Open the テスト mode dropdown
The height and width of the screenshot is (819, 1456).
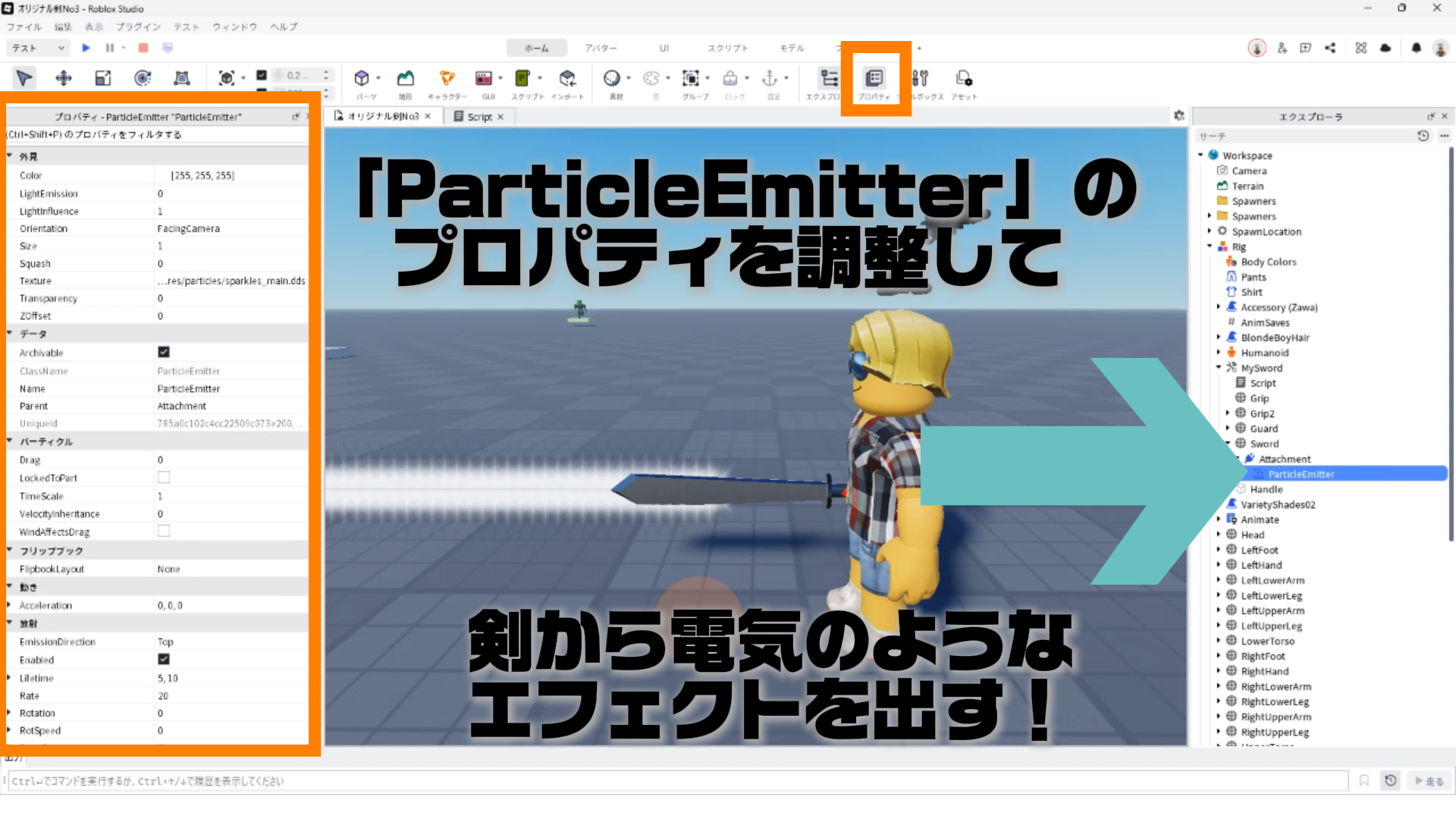[39, 48]
